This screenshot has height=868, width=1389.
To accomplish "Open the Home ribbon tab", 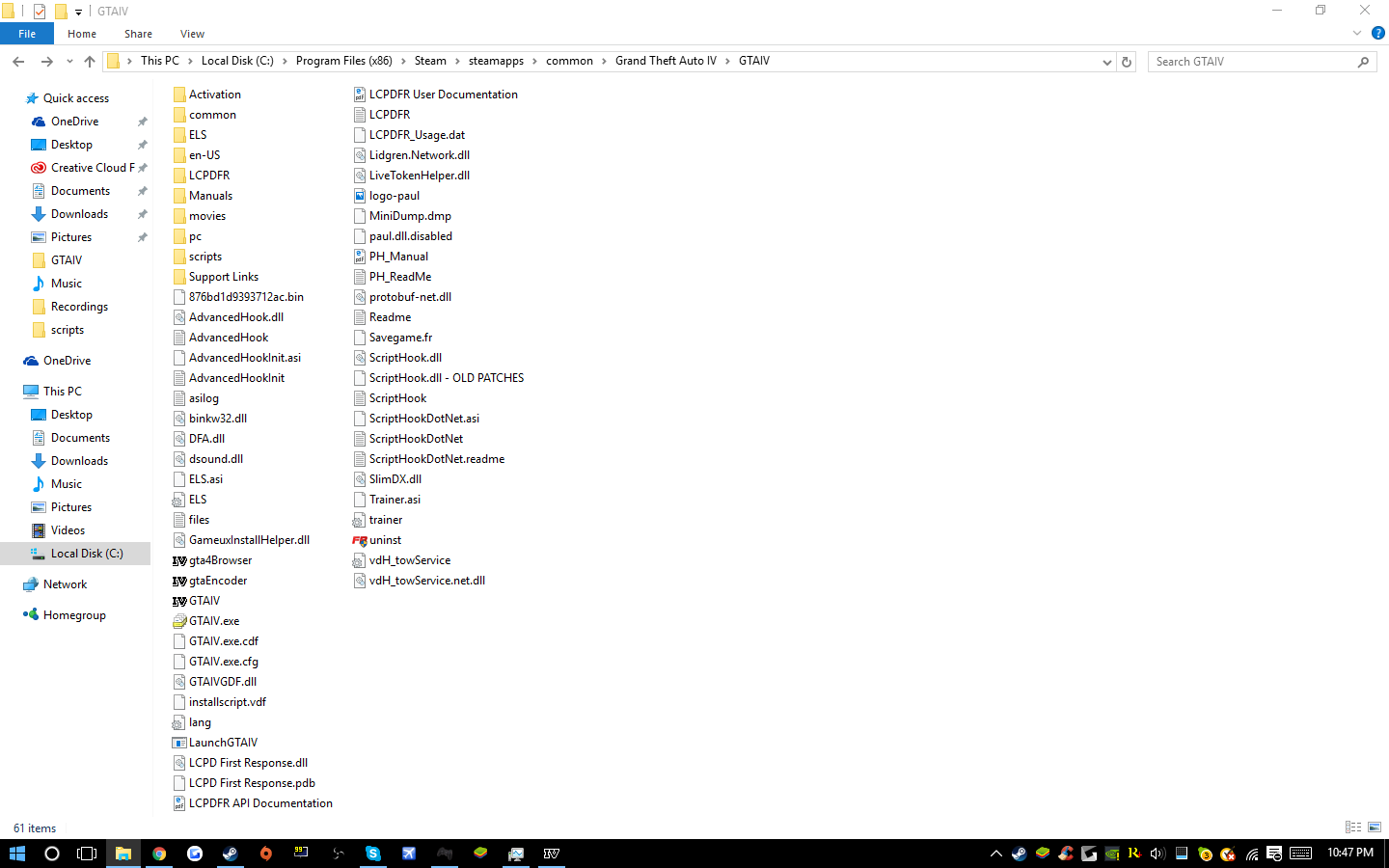I will 82,34.
